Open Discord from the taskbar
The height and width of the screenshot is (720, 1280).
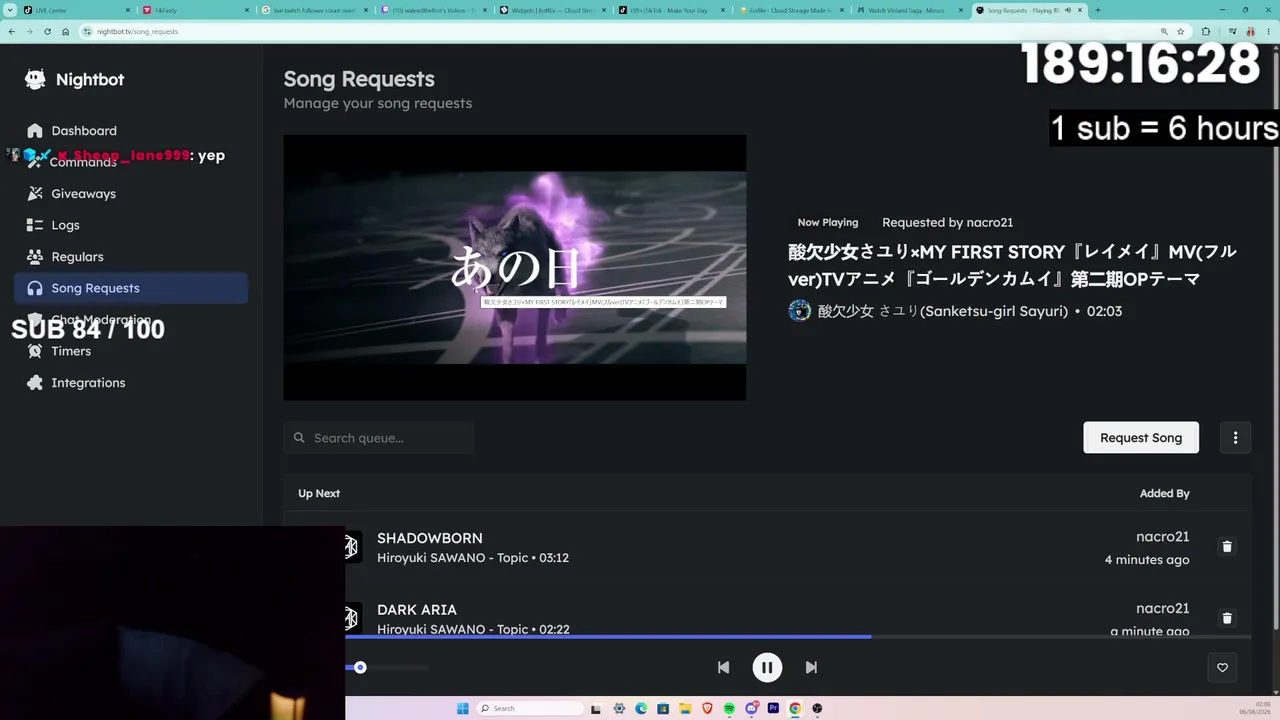751,708
